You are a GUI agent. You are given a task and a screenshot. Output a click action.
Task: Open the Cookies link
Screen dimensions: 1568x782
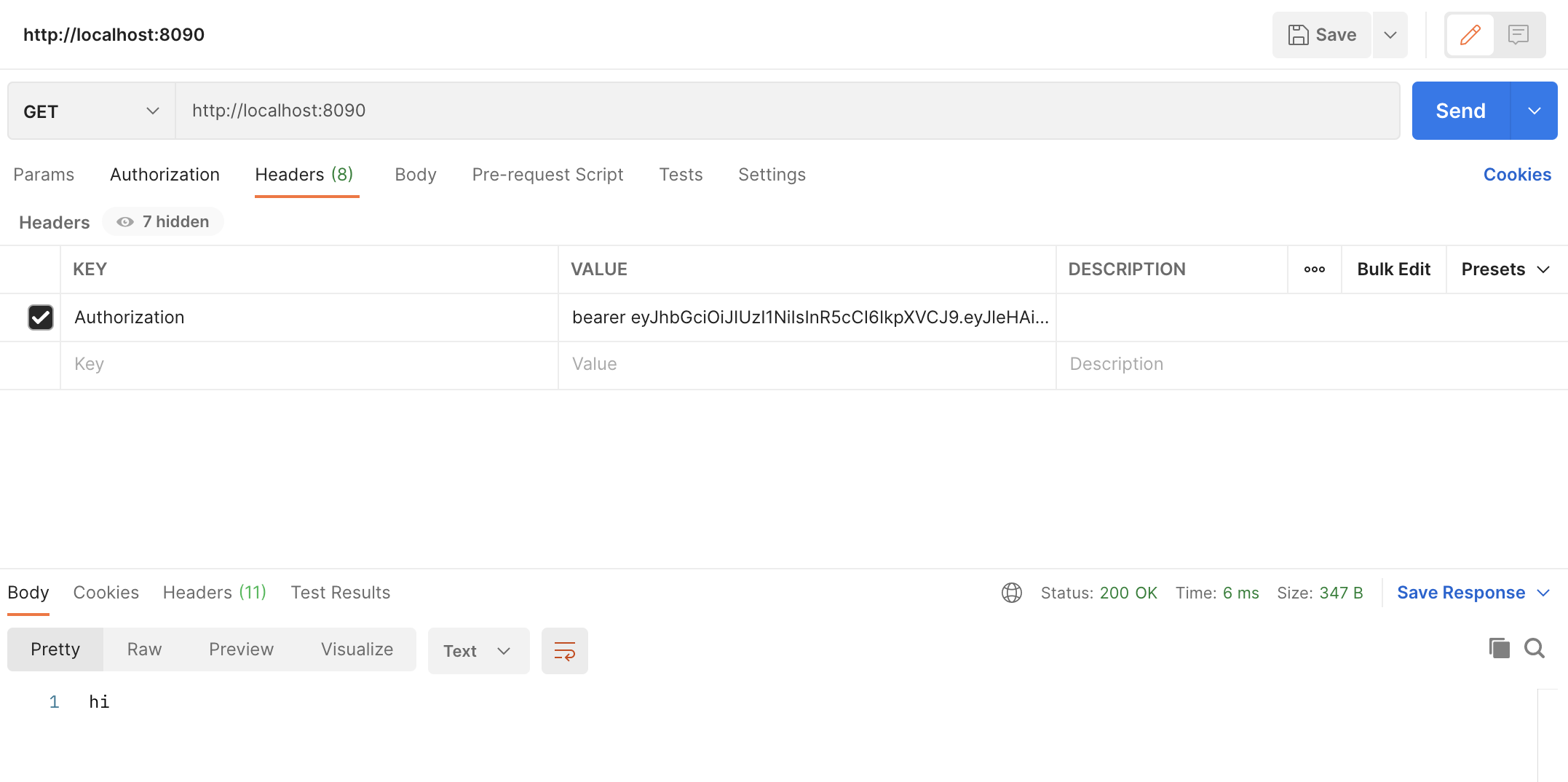(x=1517, y=174)
